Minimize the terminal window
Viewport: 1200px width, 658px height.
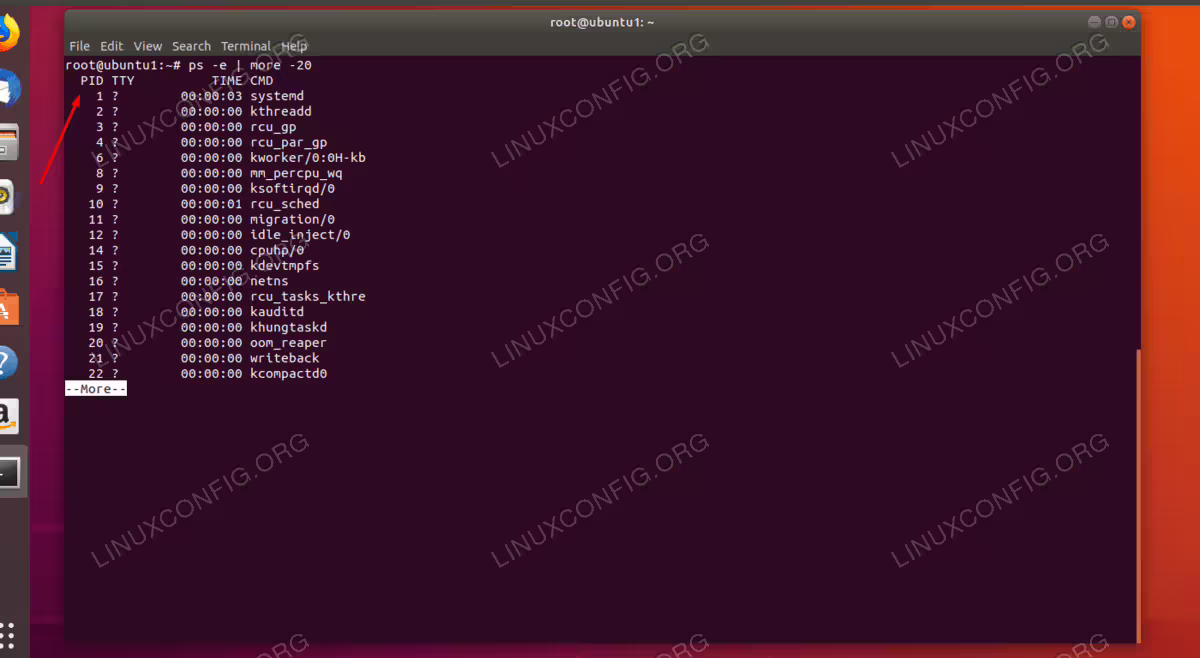point(1093,22)
